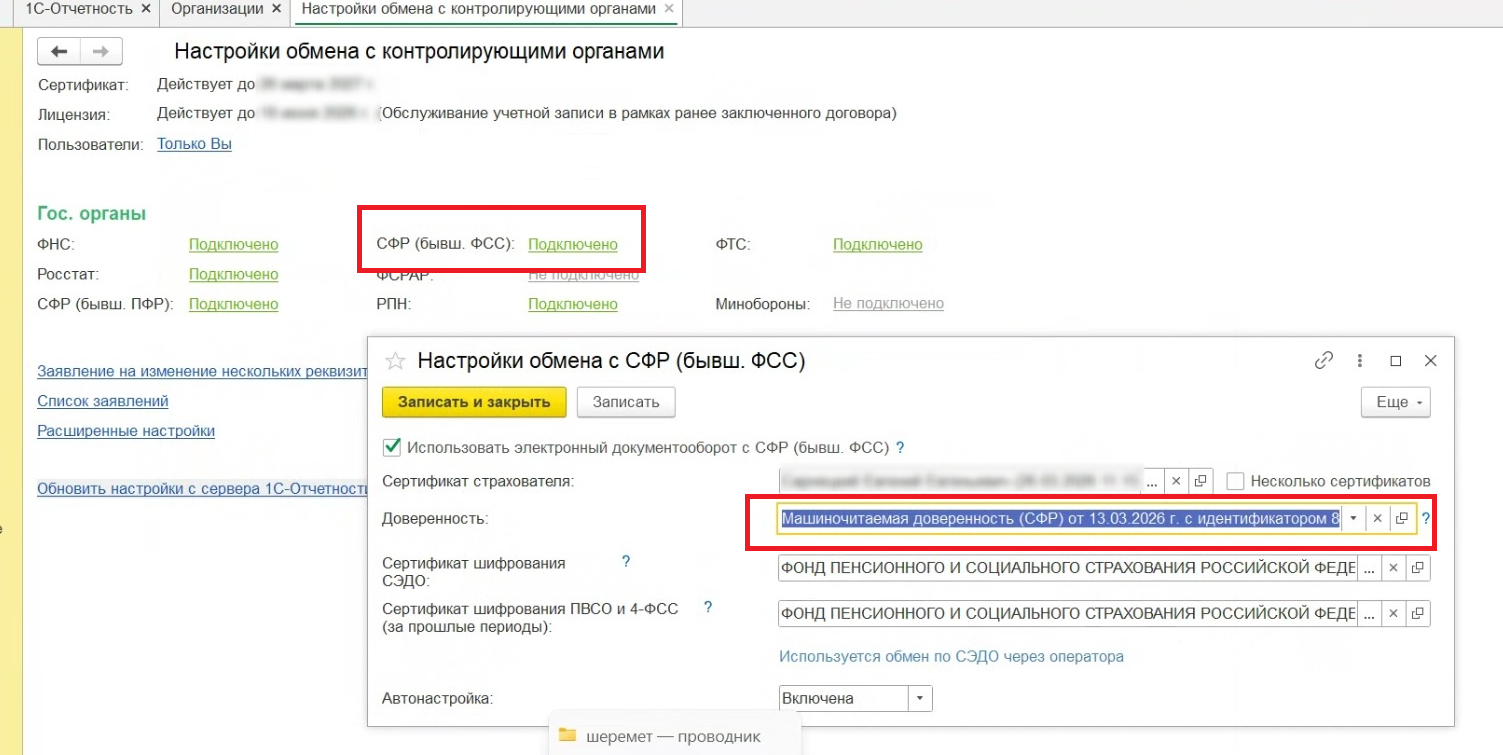Image resolution: width=1503 pixels, height=755 pixels.
Task: Open the СФР (бывш. ФСС) Подключено link
Action: [x=572, y=244]
